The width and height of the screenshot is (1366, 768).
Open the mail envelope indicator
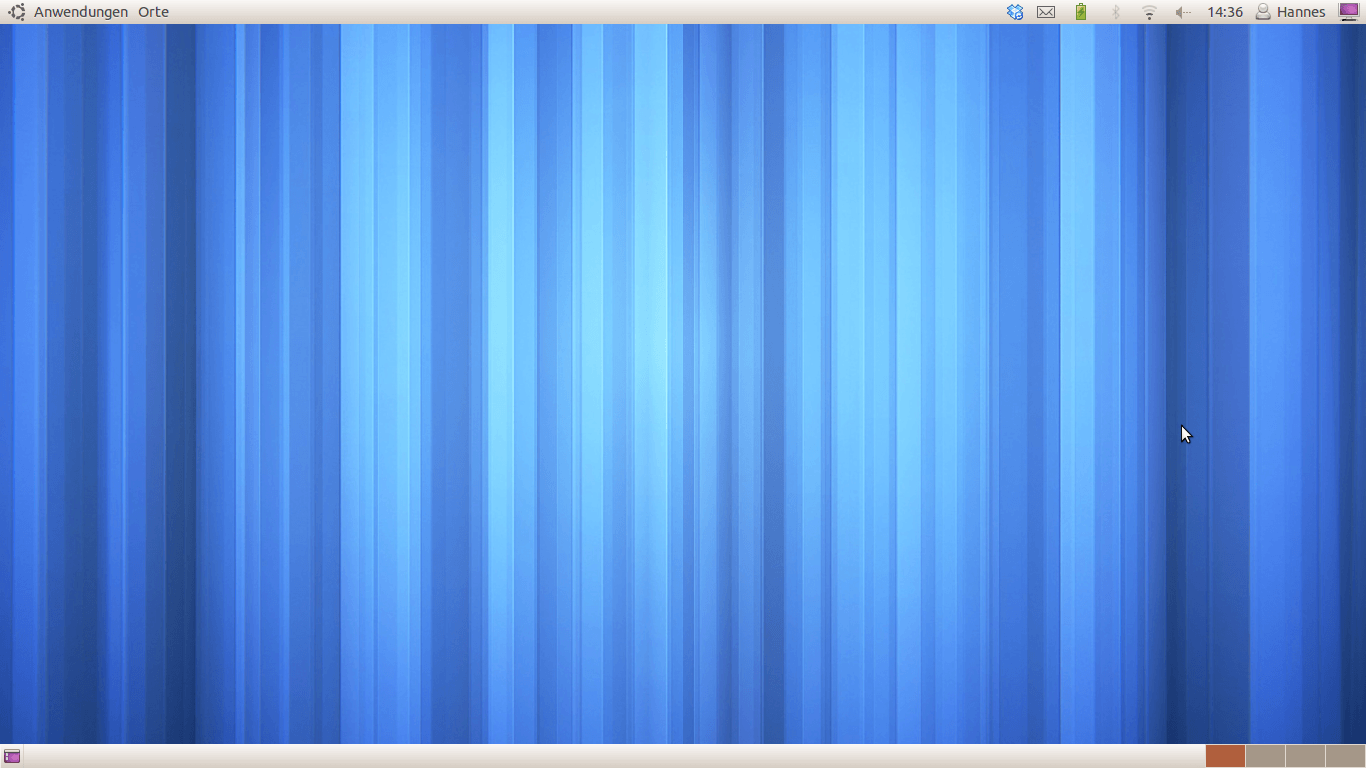(x=1046, y=12)
